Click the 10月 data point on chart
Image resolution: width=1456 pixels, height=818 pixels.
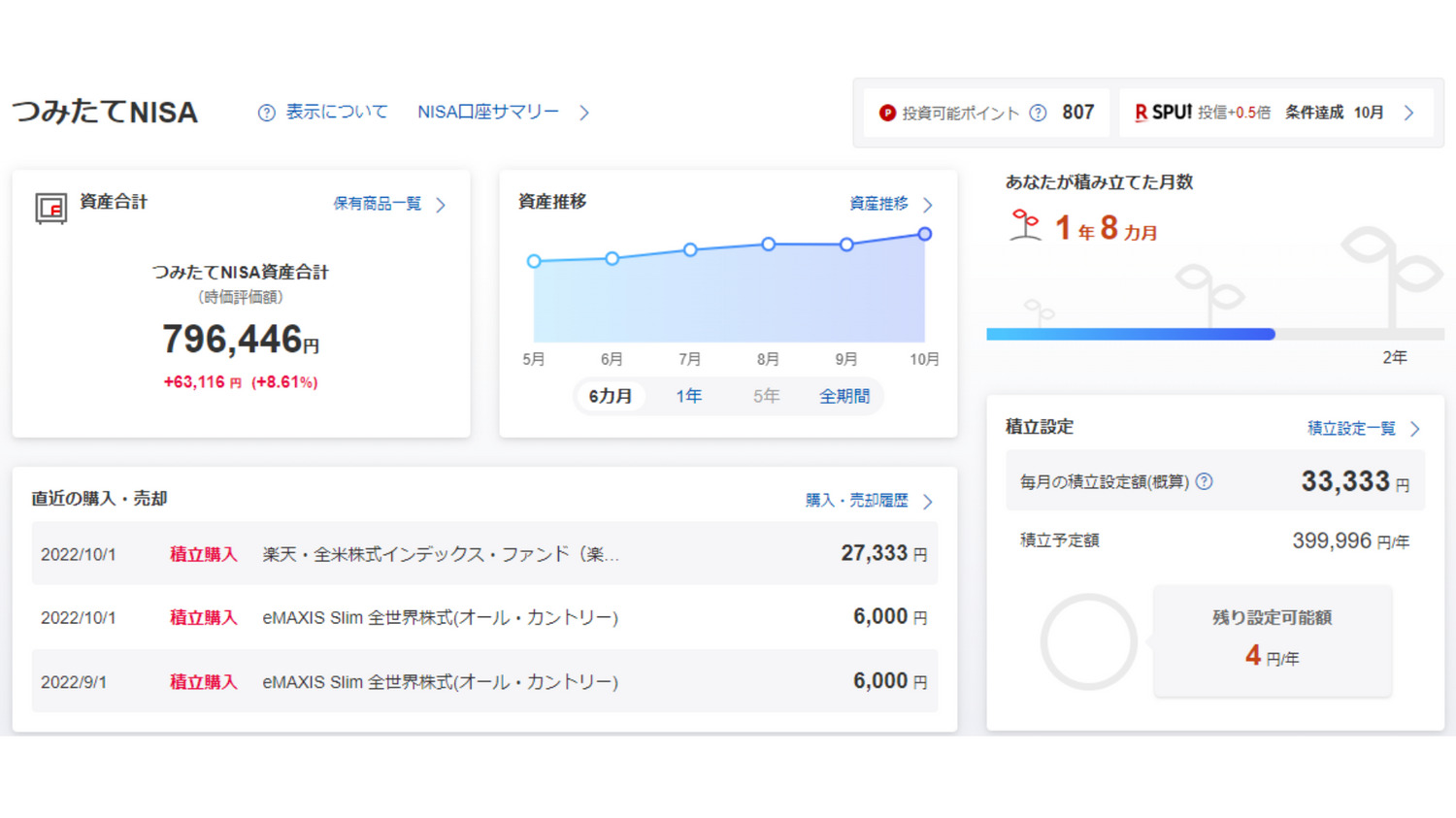coord(925,234)
